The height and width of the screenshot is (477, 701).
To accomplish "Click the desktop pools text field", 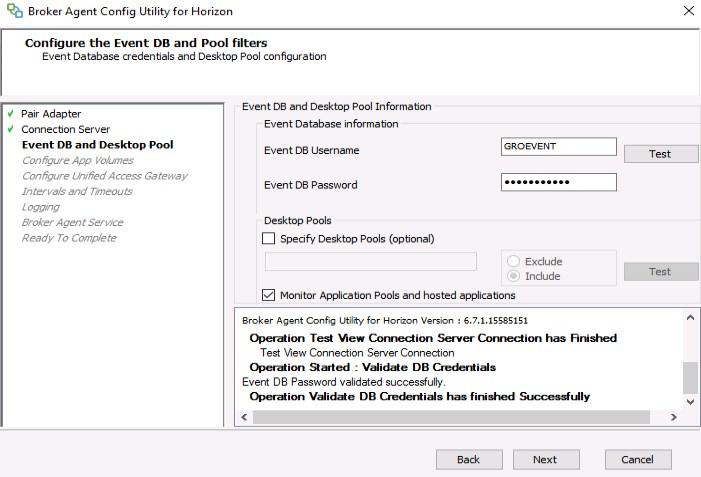I will pyautogui.click(x=371, y=262).
